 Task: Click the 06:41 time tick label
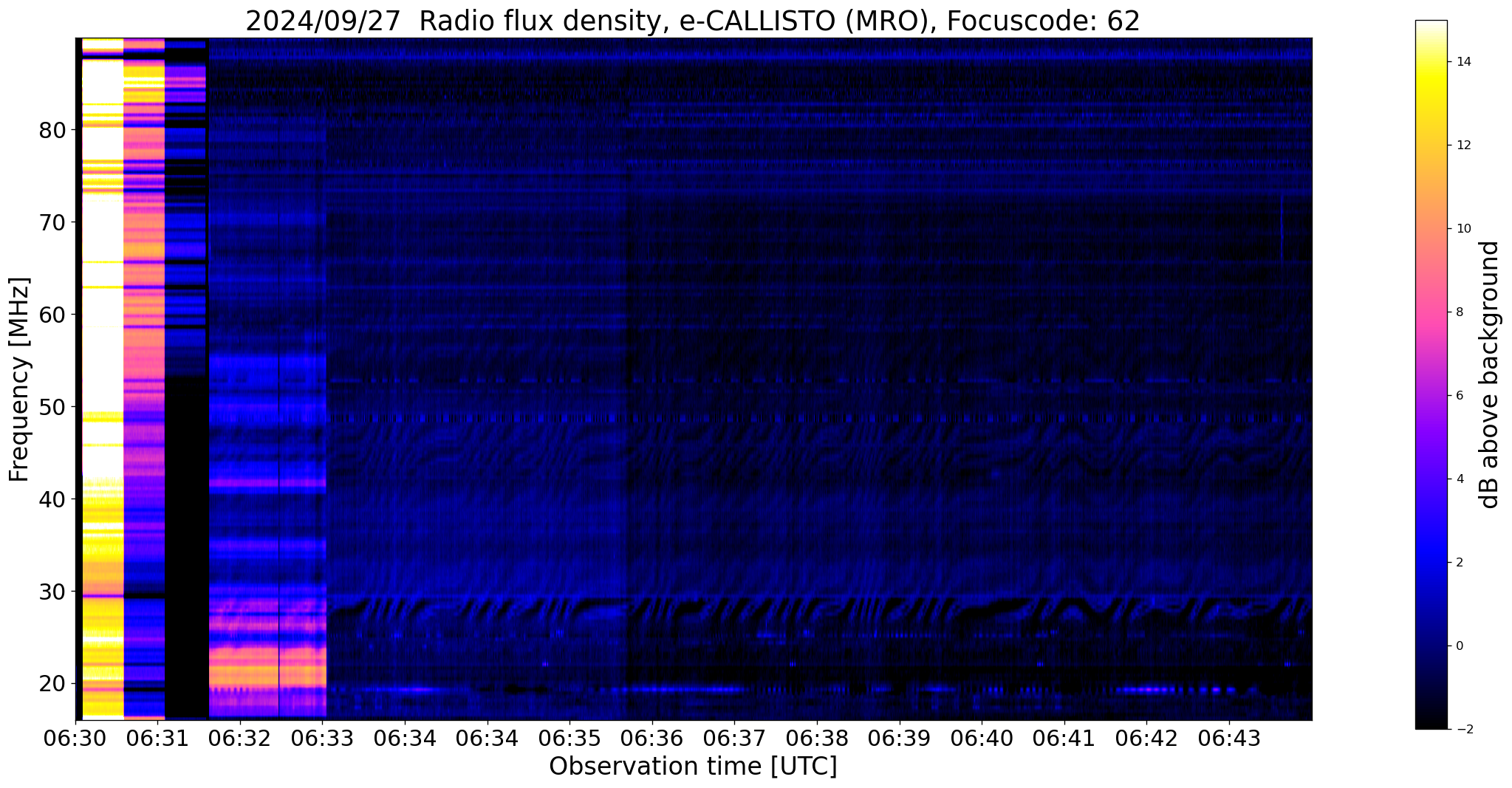click(1064, 738)
